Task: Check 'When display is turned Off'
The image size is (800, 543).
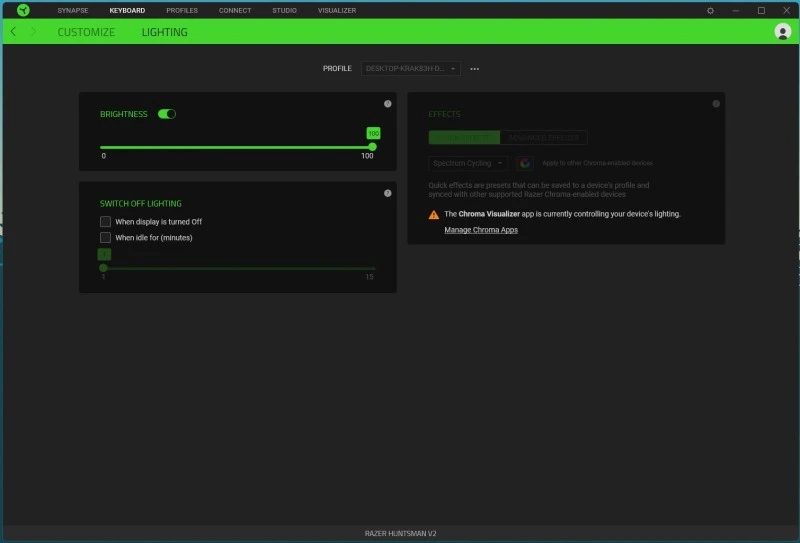Action: point(105,221)
